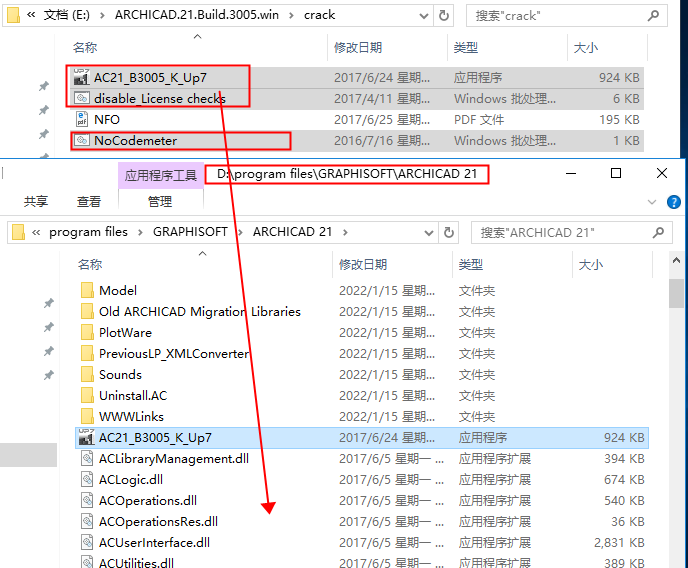Image resolution: width=688 pixels, height=568 pixels.
Task: Switch to the 管理 ribbon tab
Action: (160, 201)
